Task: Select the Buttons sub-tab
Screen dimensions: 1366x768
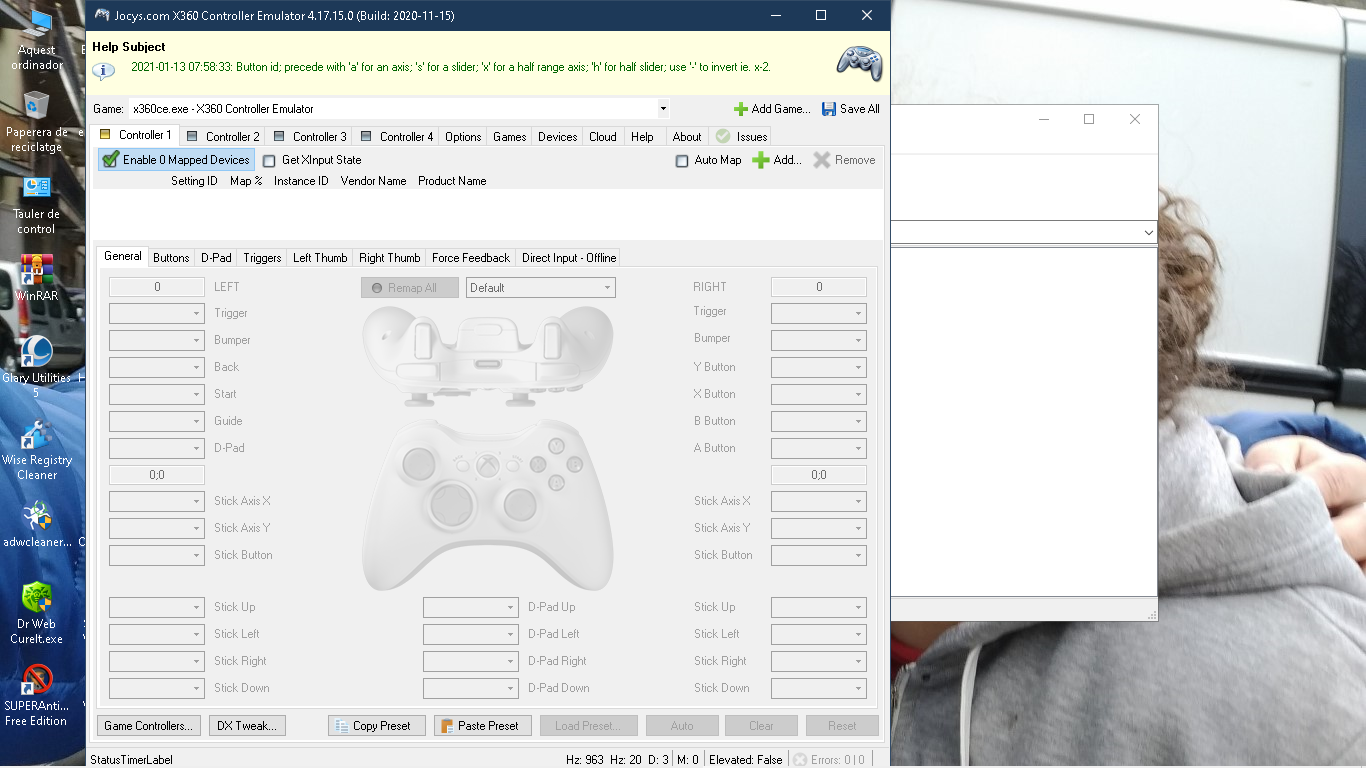Action: pyautogui.click(x=171, y=258)
